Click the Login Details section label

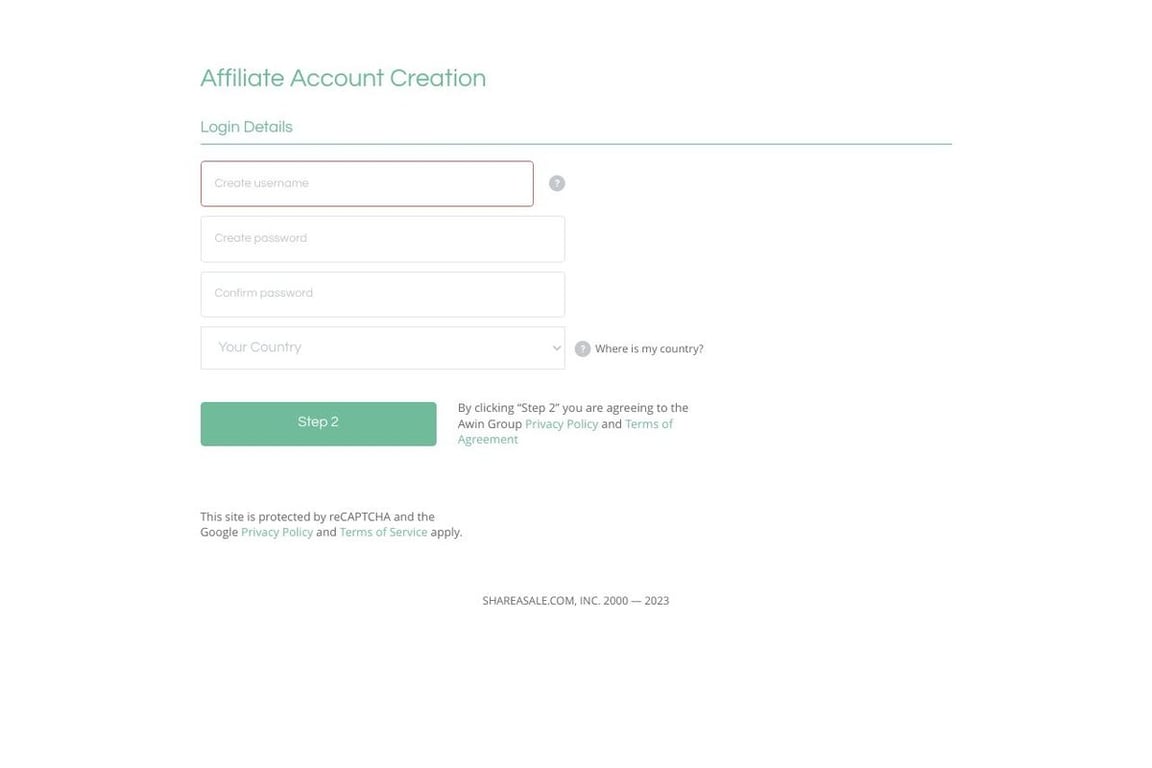click(x=246, y=126)
